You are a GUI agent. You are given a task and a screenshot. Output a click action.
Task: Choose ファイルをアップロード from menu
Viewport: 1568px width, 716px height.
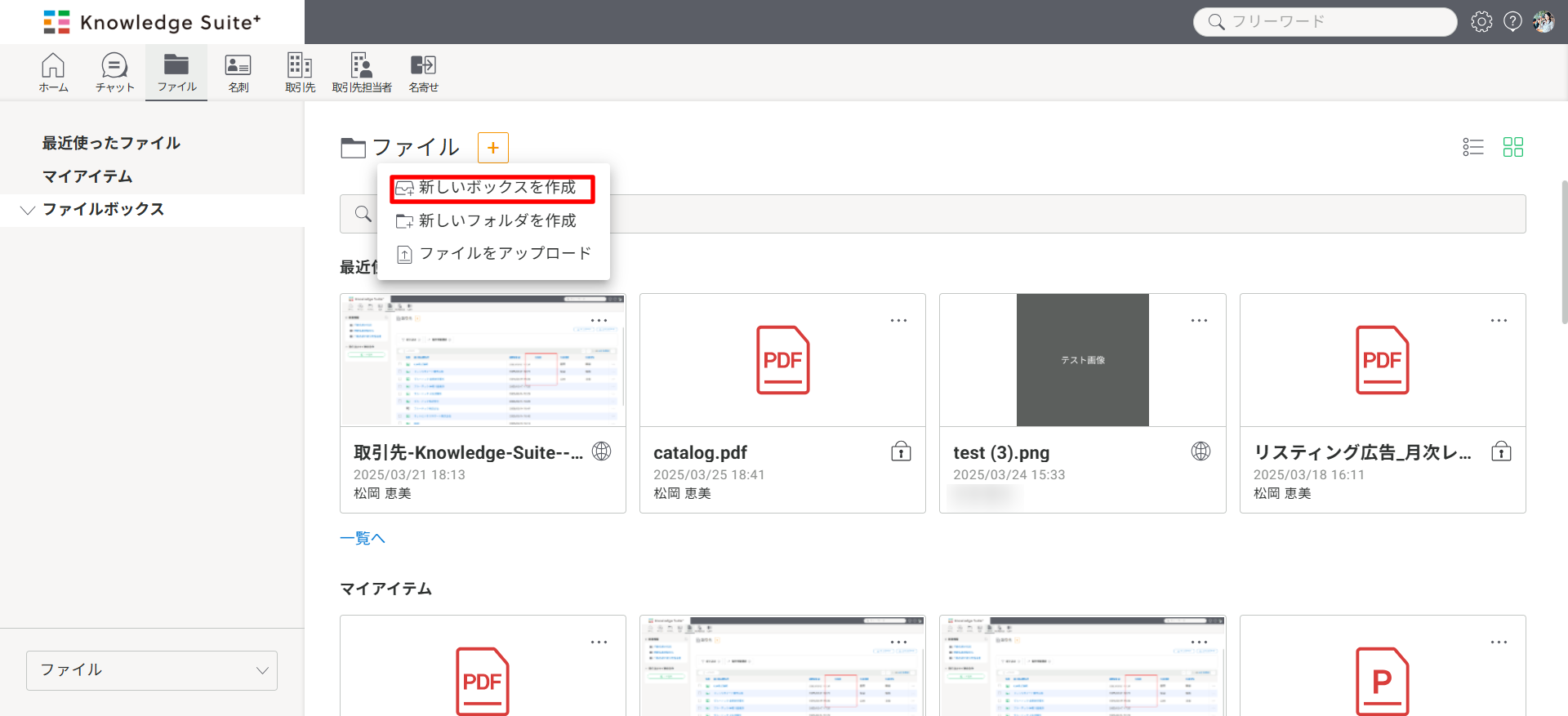coord(504,254)
